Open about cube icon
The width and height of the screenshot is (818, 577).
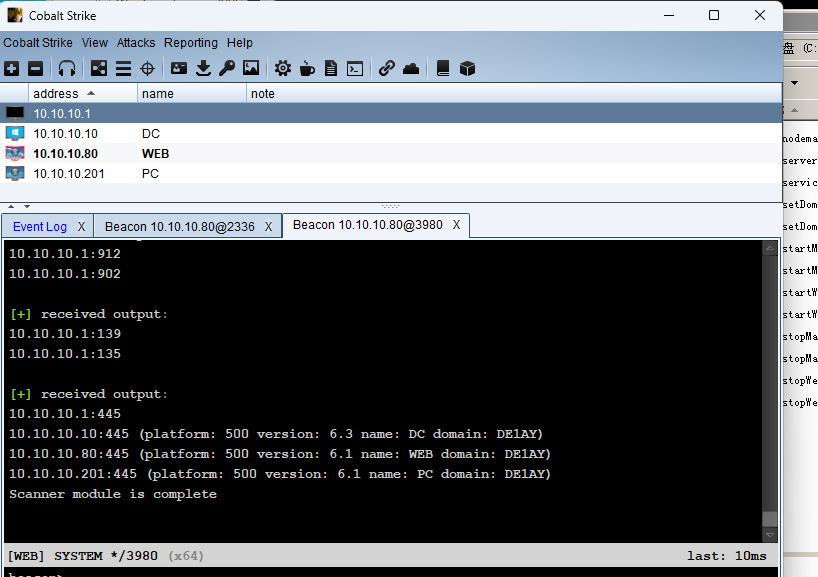click(x=467, y=68)
